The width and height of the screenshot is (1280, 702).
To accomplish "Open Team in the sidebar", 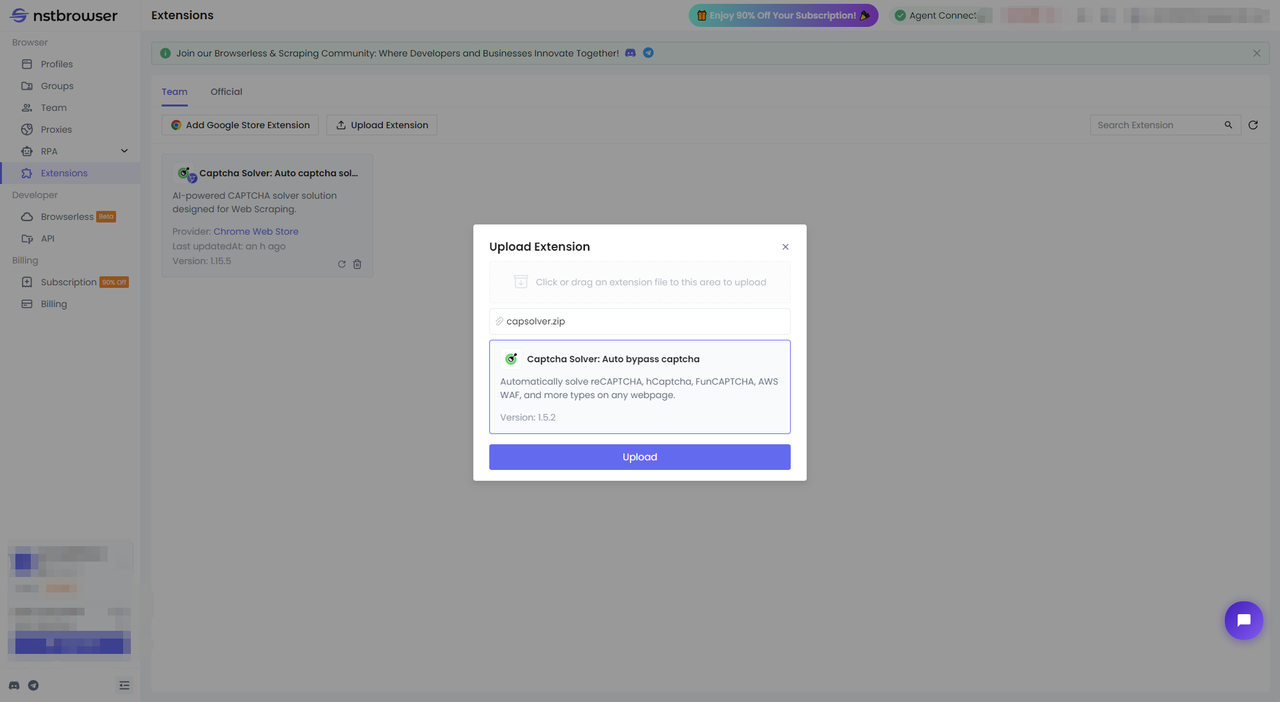I will click(54, 108).
